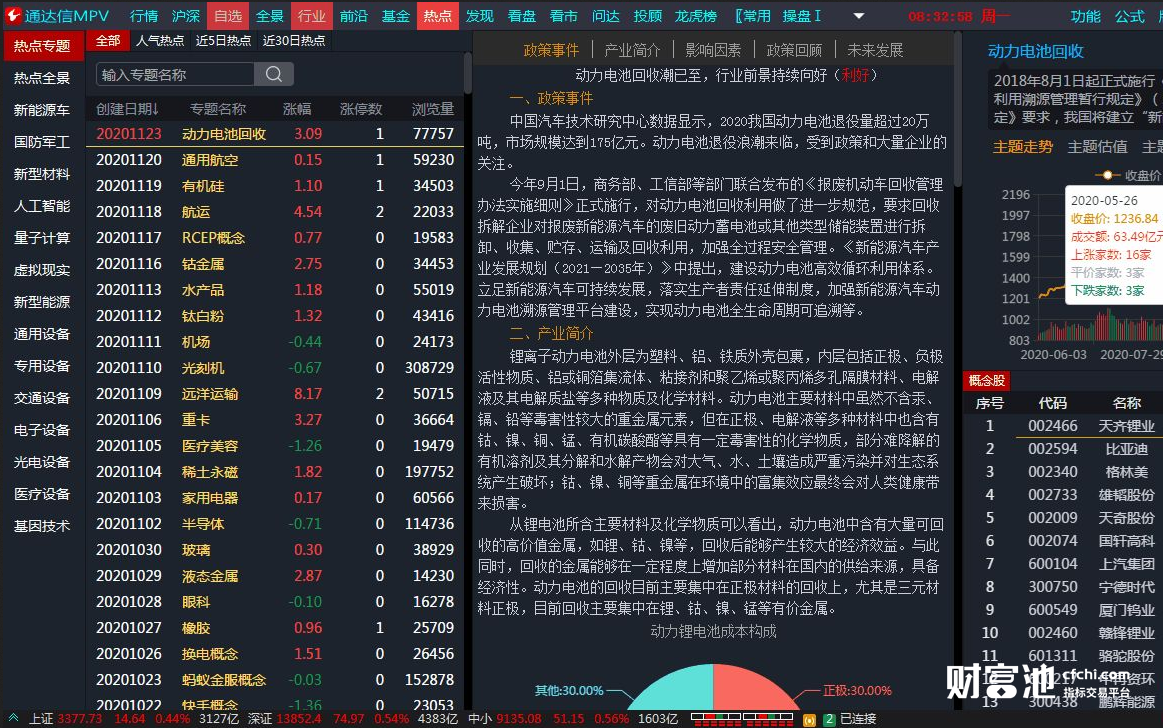This screenshot has width=1163, height=728.
Task: Open the 前沿 menu
Action: tap(354, 16)
